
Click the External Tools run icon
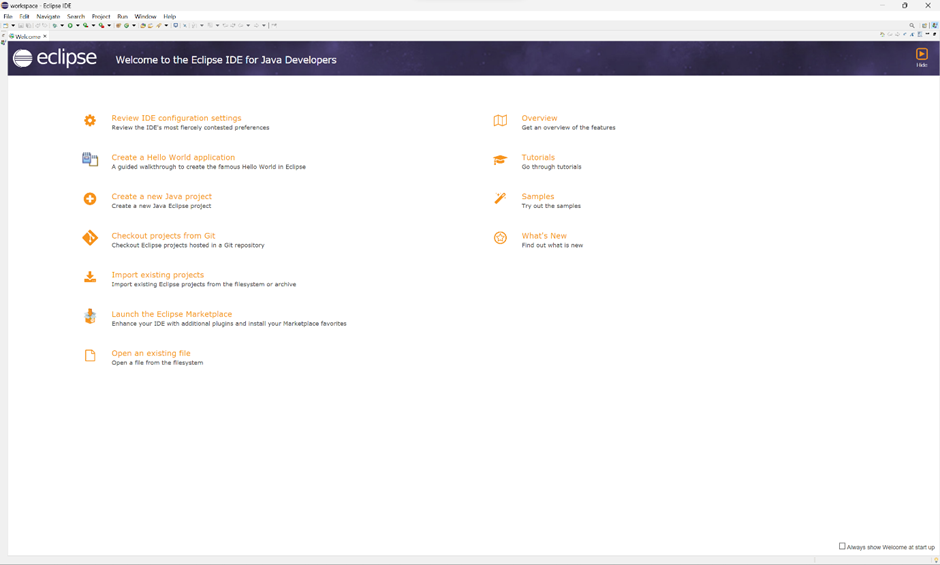[101, 25]
